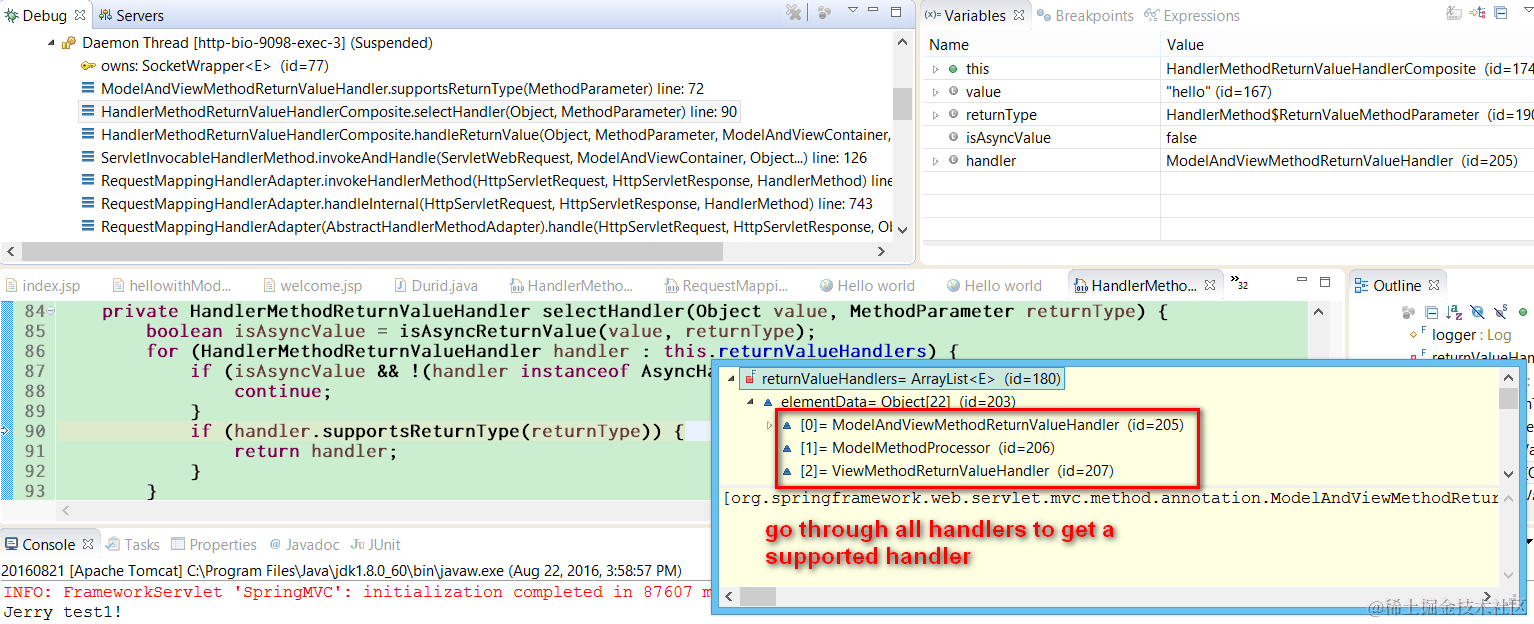Open the Tasks tab
The width and height of the screenshot is (1534, 624).
(x=132, y=545)
